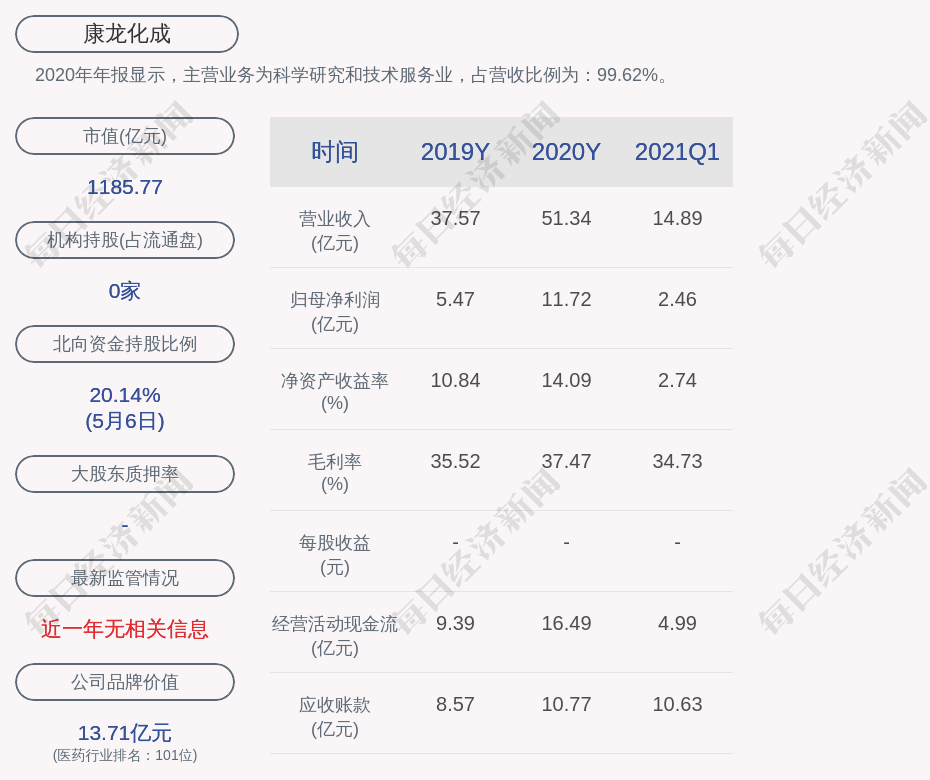930x780 pixels.
Task: Select the 20.14% northbound holding value
Action: tap(125, 395)
